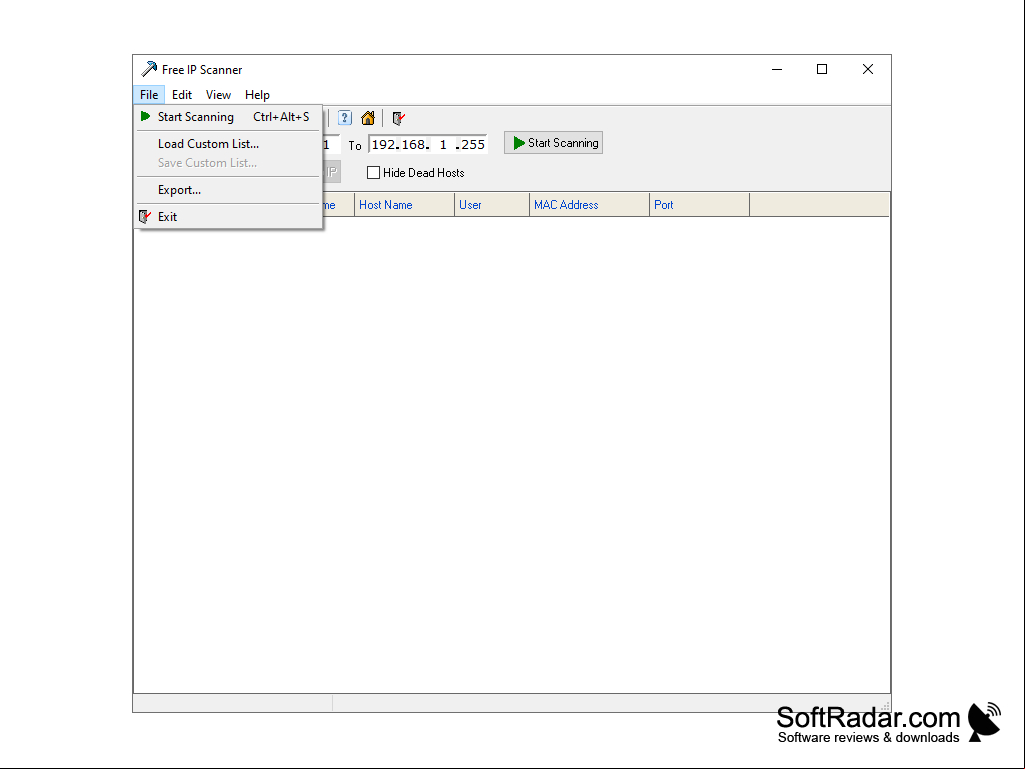Screen dimensions: 1025x769
Task: Sort by the User column header
Action: pyautogui.click(x=492, y=205)
